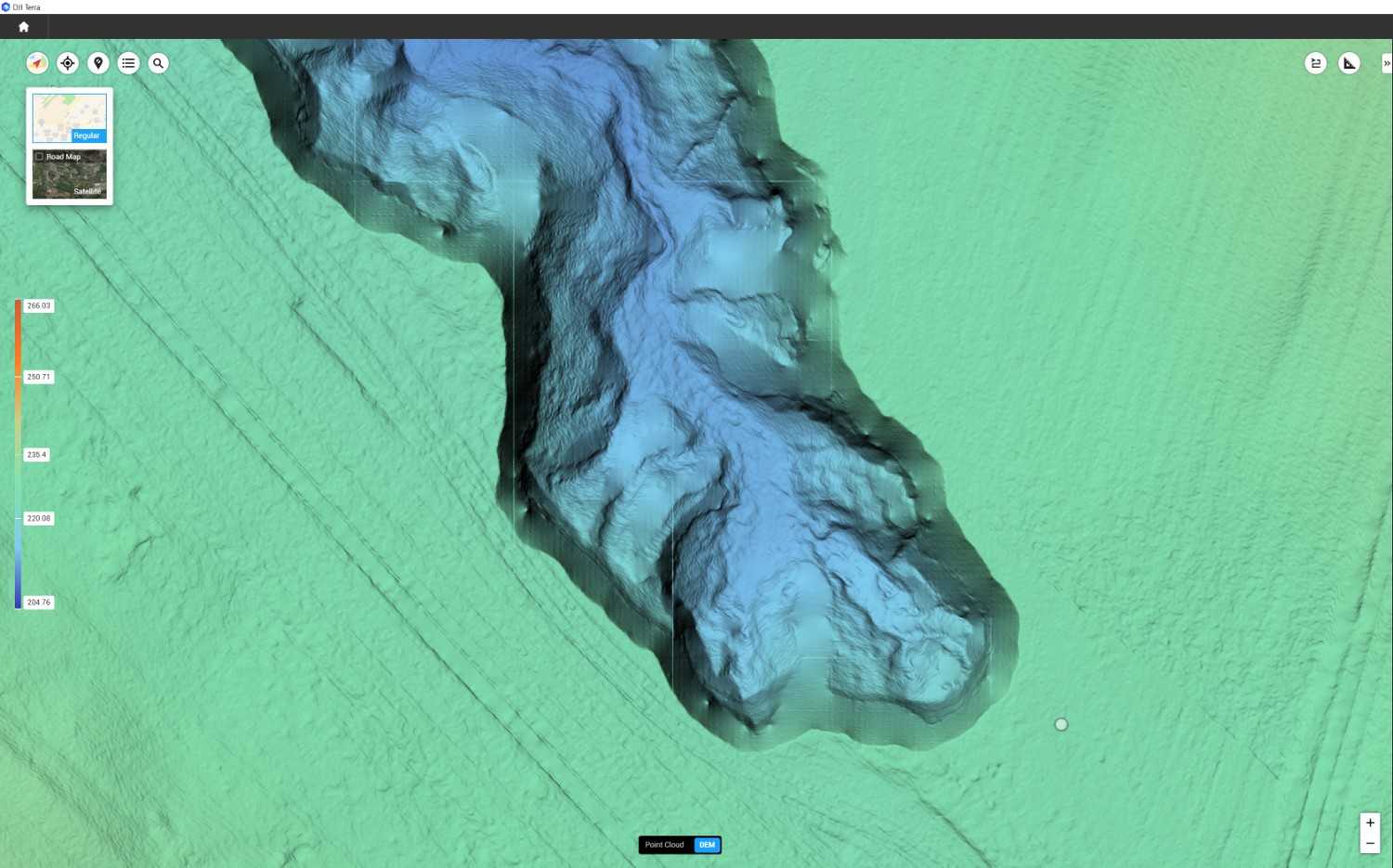
Task: Expand the right side panel chevron
Action: tap(1386, 63)
